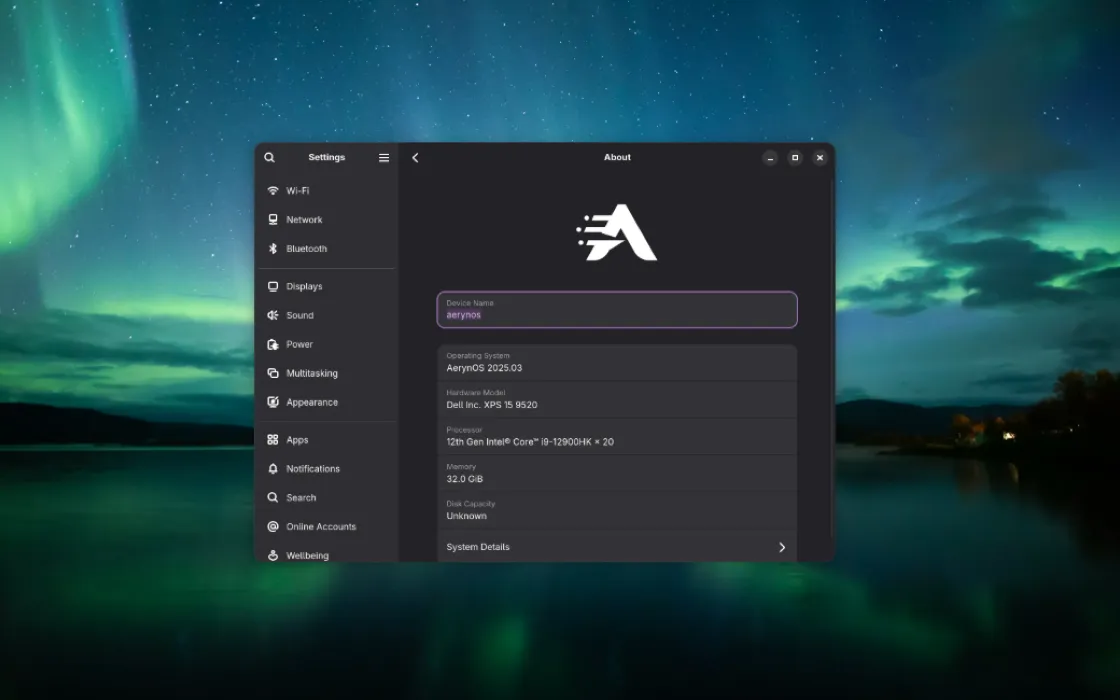Click the Multitasking icon in the sidebar

point(273,373)
